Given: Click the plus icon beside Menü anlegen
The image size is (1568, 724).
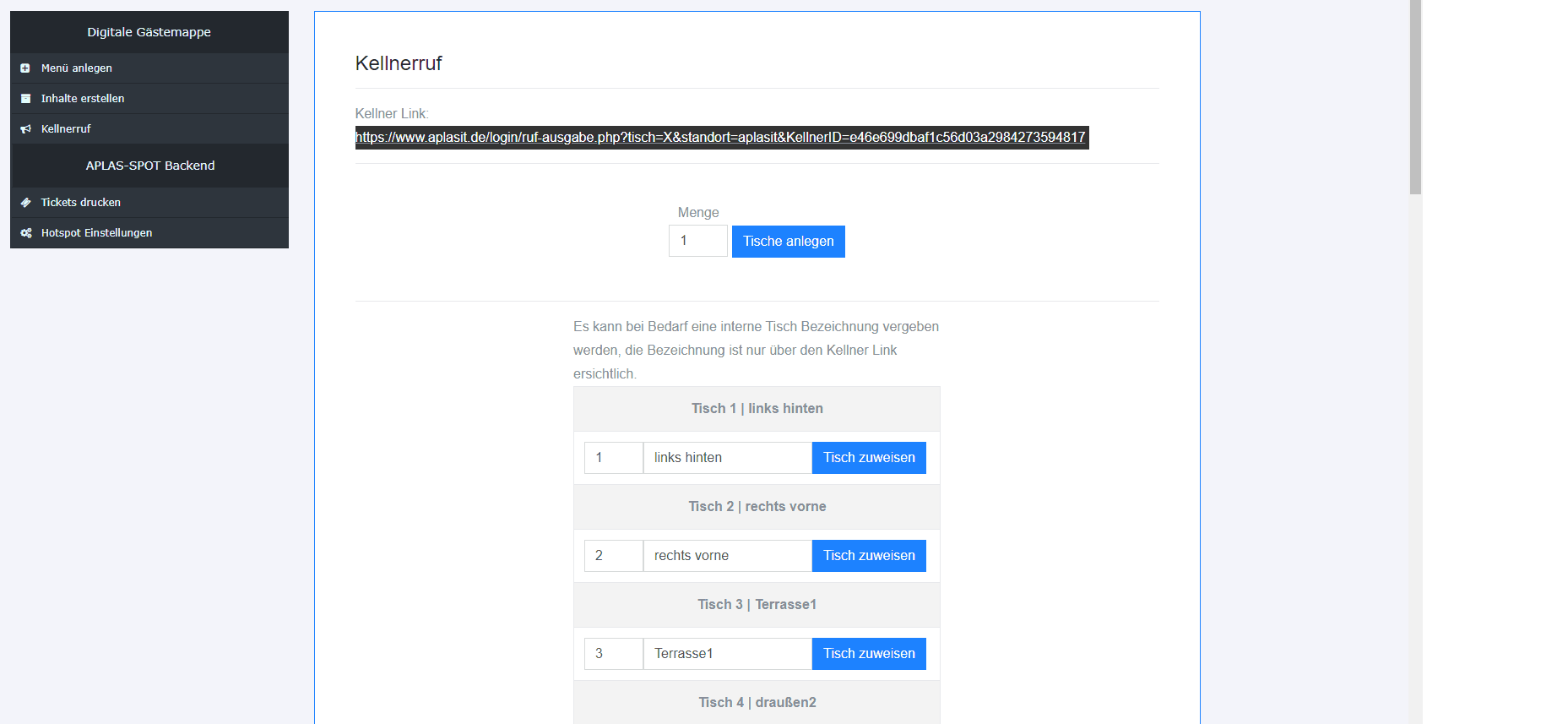Looking at the screenshot, I should [x=25, y=68].
